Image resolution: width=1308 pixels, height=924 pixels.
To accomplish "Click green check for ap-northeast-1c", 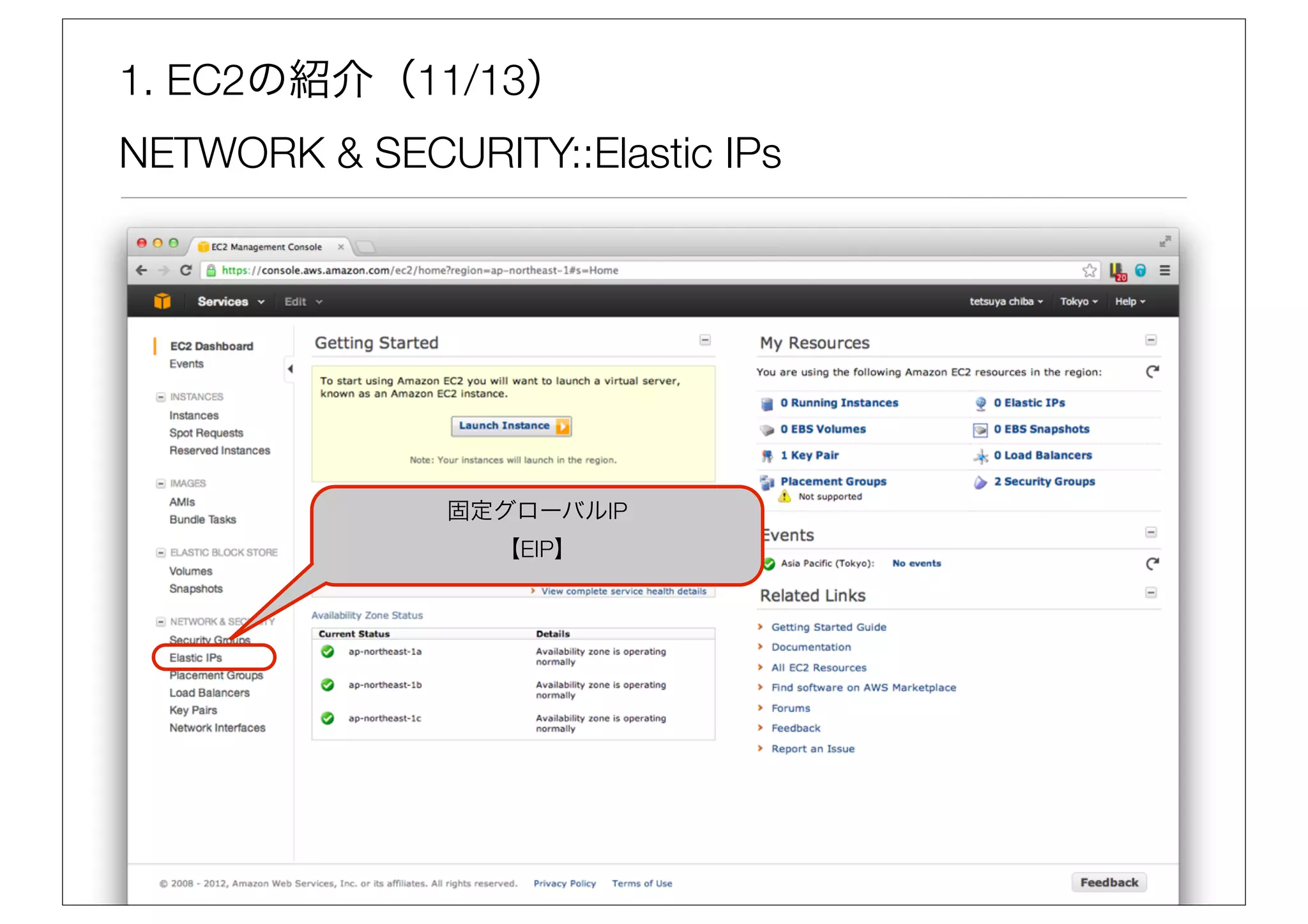I will tap(328, 718).
